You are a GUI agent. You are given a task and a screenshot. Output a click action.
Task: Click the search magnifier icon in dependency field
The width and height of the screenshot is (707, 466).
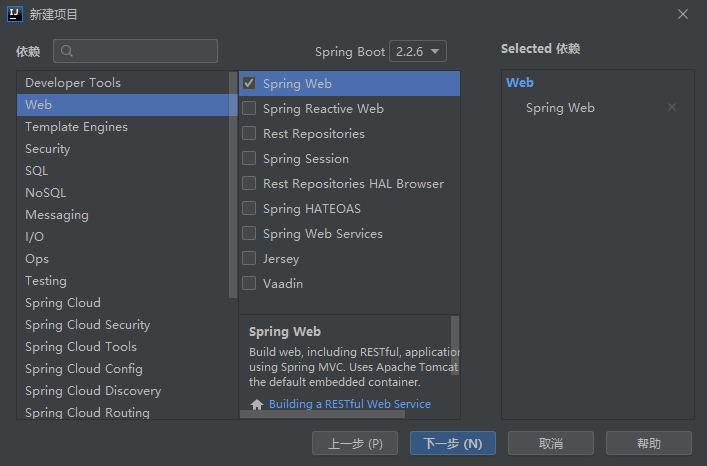coord(67,51)
